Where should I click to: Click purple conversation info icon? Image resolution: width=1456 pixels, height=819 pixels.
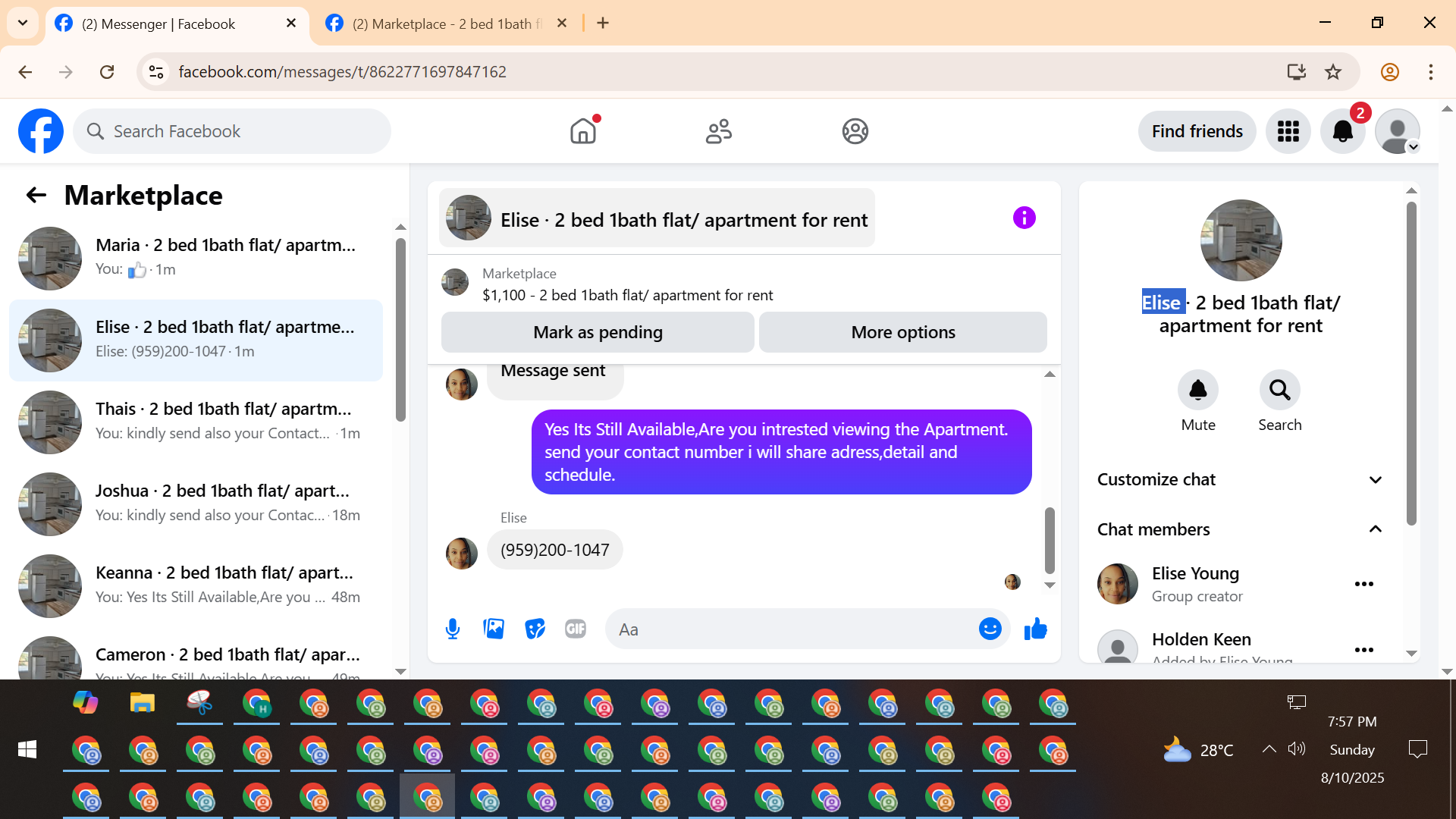pos(1024,218)
